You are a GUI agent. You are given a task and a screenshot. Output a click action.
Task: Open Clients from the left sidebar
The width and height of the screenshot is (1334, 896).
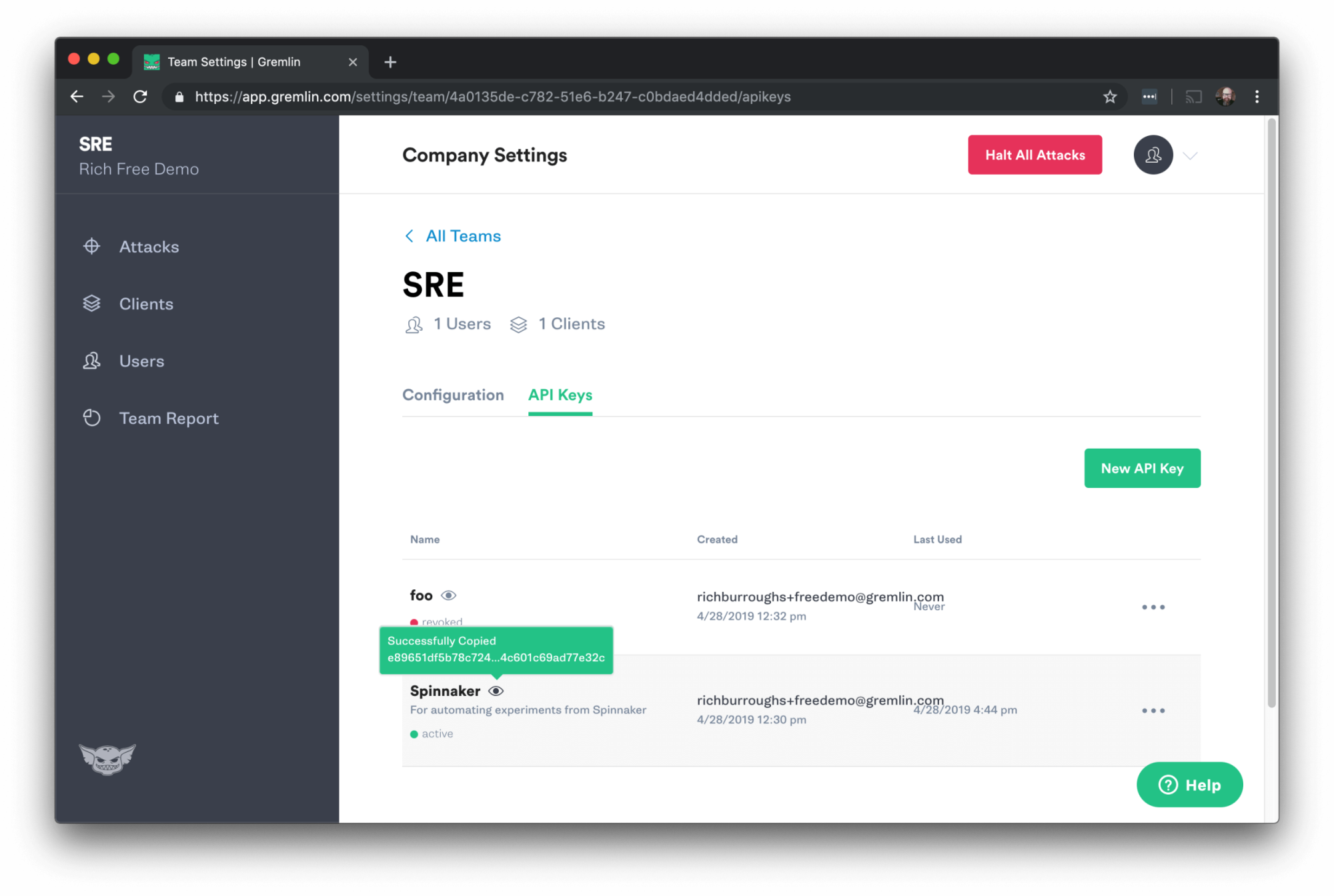point(145,303)
